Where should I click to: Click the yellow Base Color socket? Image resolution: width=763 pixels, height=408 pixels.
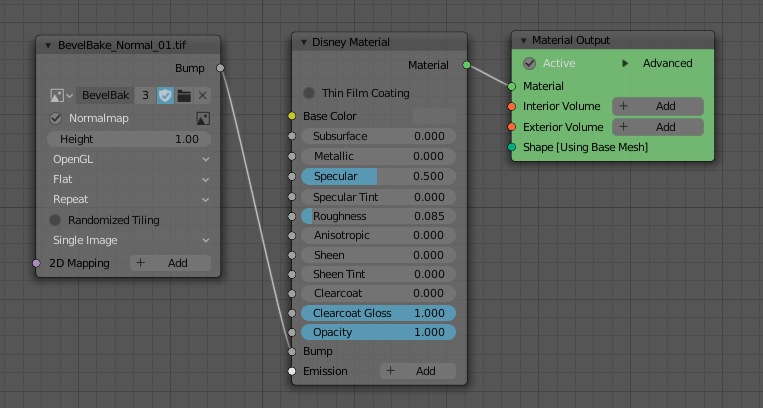(292, 117)
